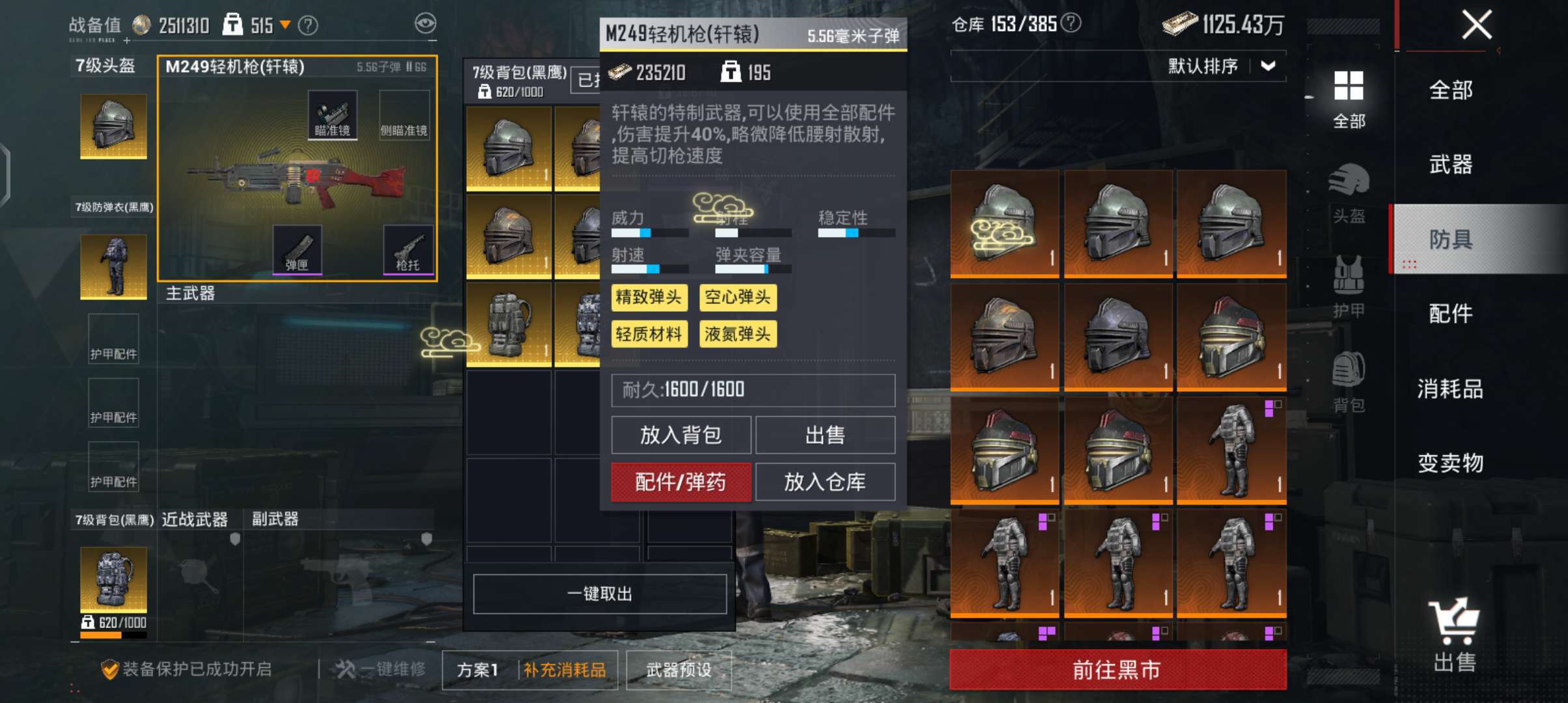Click the backpack weight 620/1000 progress bar
Image resolution: width=1568 pixels, height=703 pixels.
(x=113, y=635)
